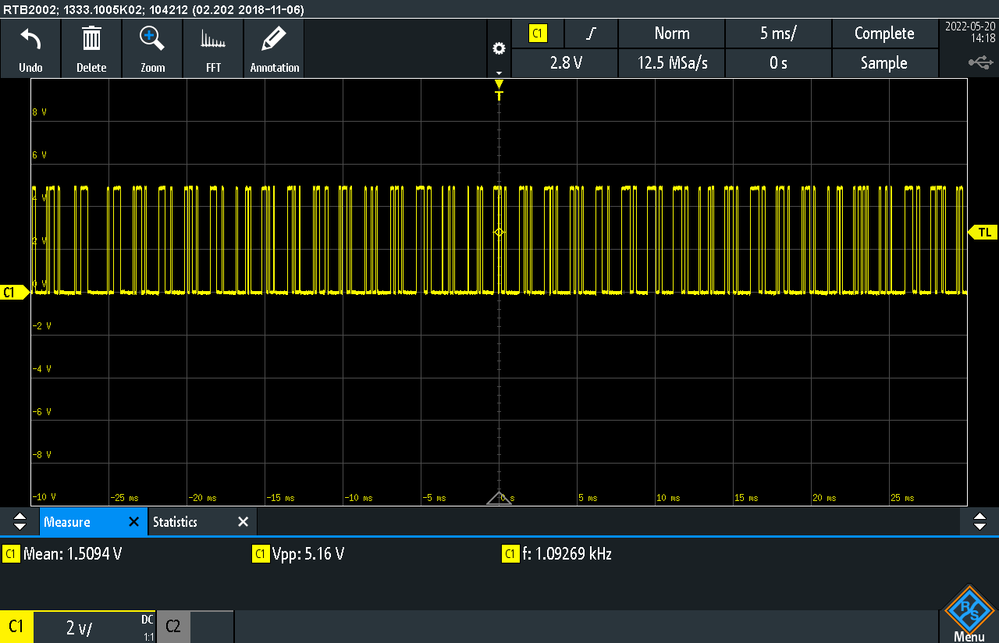The height and width of the screenshot is (643, 999).
Task: Open the C1 2 V/ vertical scale
Action: (x=94, y=627)
